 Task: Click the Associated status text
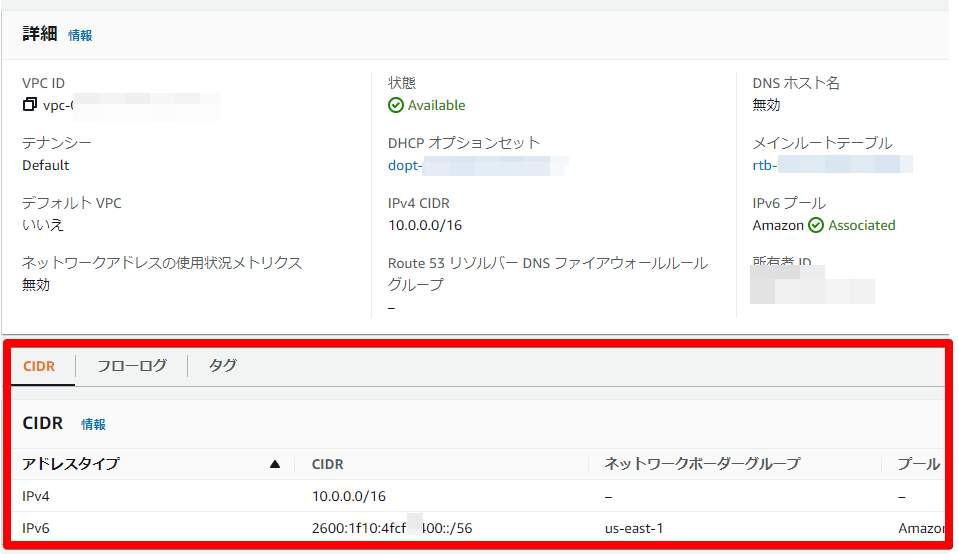(861, 225)
